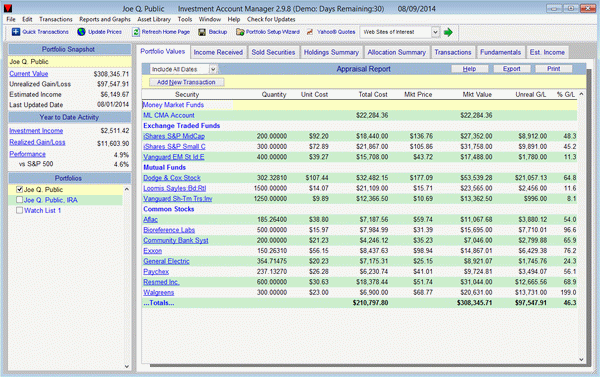Open the iShares S&P MidCap security link
This screenshot has width=600, height=377.
[174, 136]
